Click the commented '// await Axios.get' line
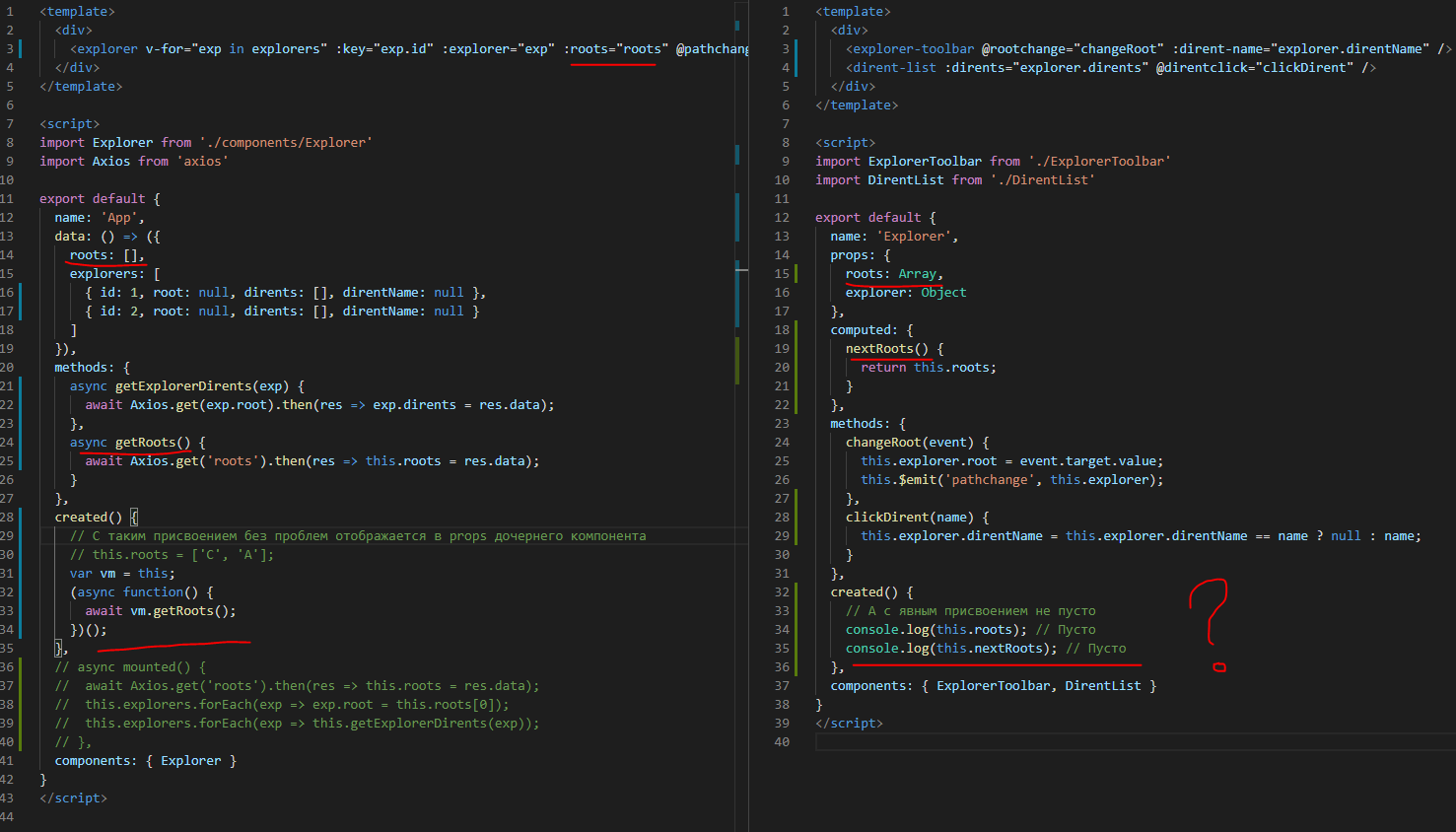The width and height of the screenshot is (1456, 832). pos(297,685)
